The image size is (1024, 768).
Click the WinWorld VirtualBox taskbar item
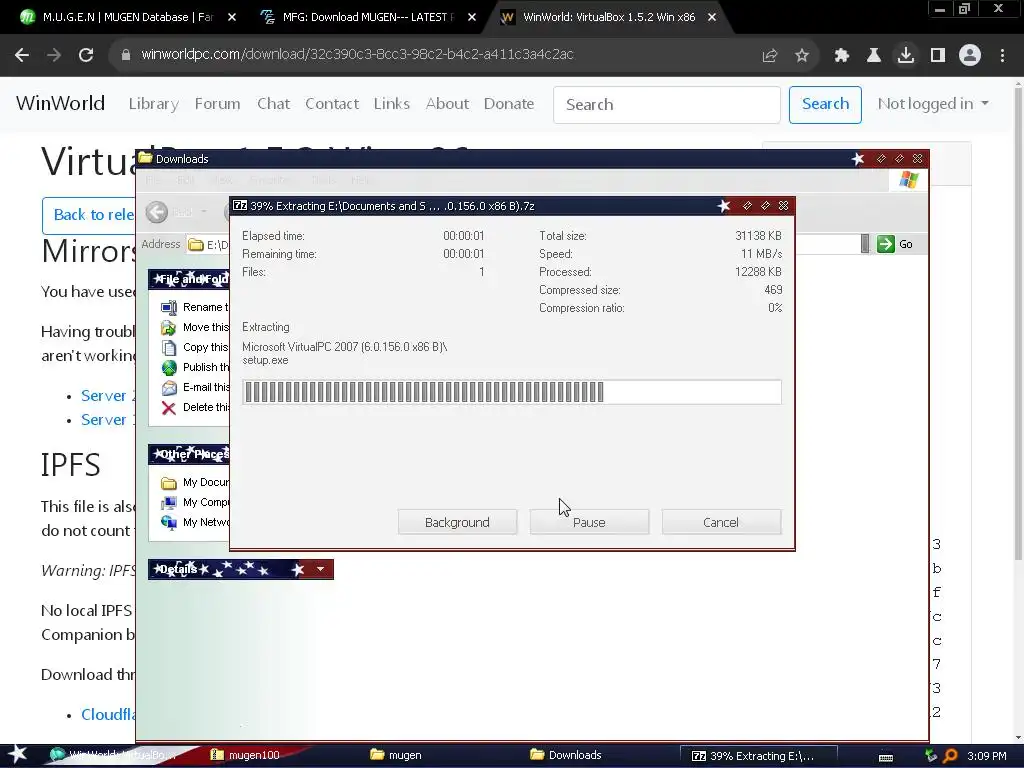114,756
